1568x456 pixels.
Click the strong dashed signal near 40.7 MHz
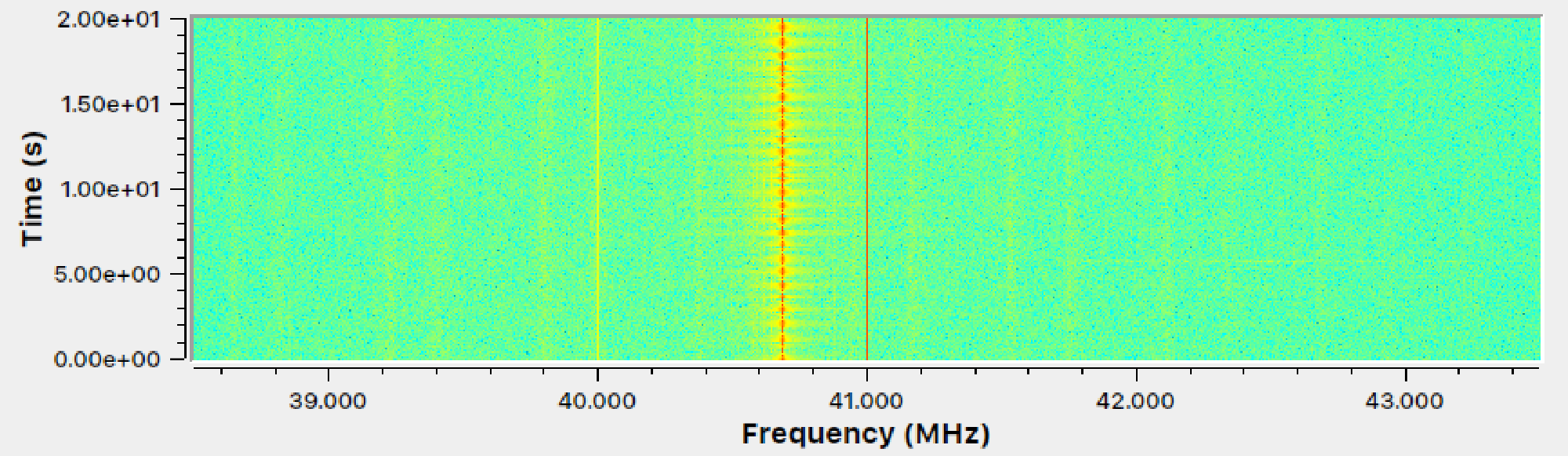tap(782, 188)
